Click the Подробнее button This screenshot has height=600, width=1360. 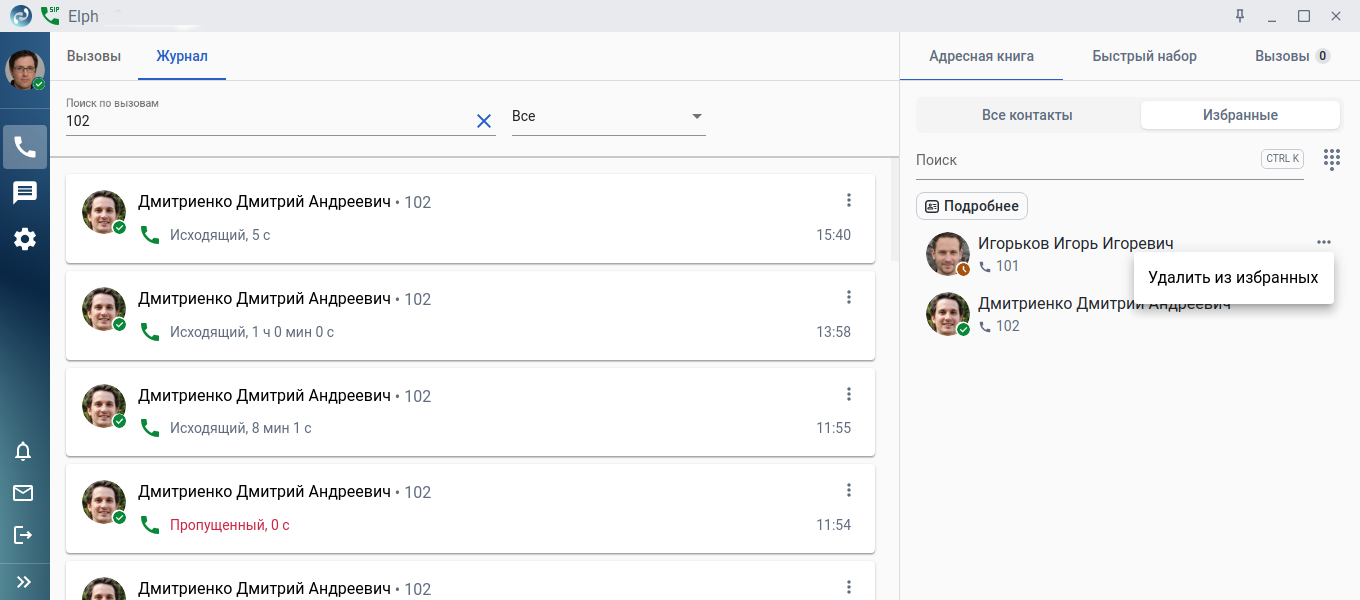coord(972,206)
